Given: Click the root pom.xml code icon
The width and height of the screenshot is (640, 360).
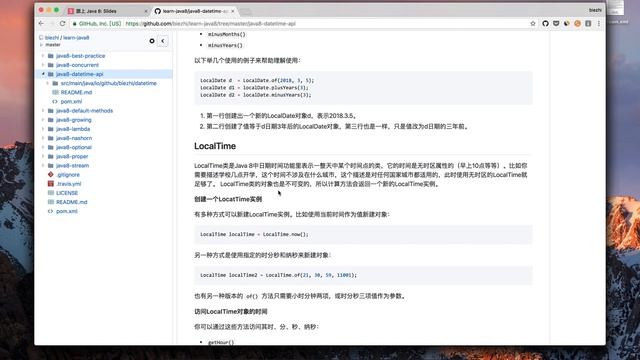Looking at the screenshot, I should click(x=51, y=211).
